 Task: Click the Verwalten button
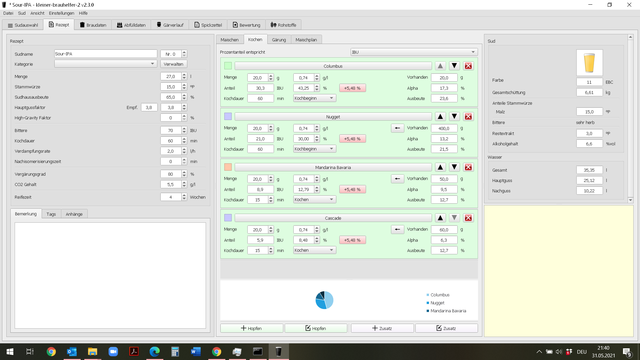tap(173, 64)
